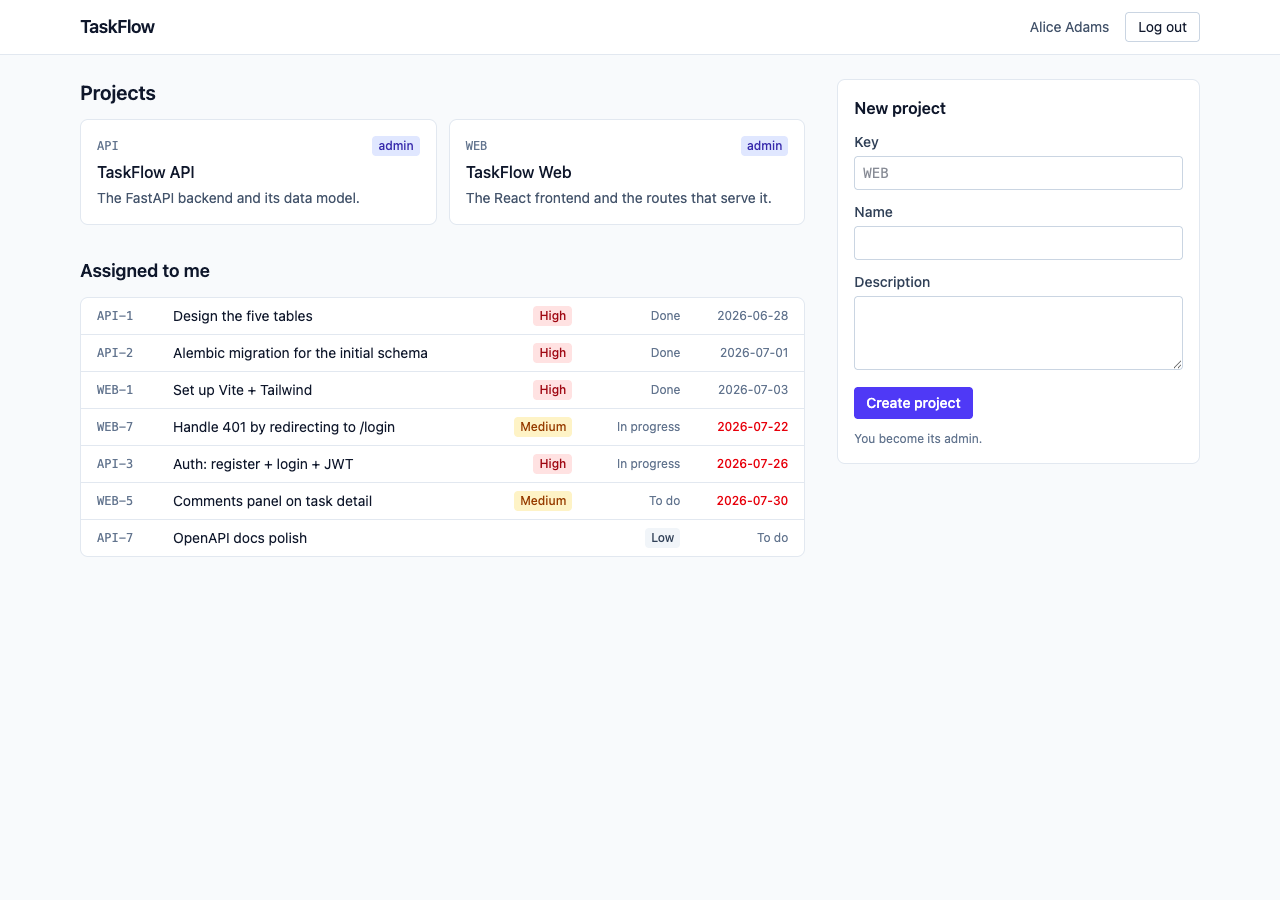Click the Low priority badge on API-7
The height and width of the screenshot is (900, 1280).
pos(662,538)
